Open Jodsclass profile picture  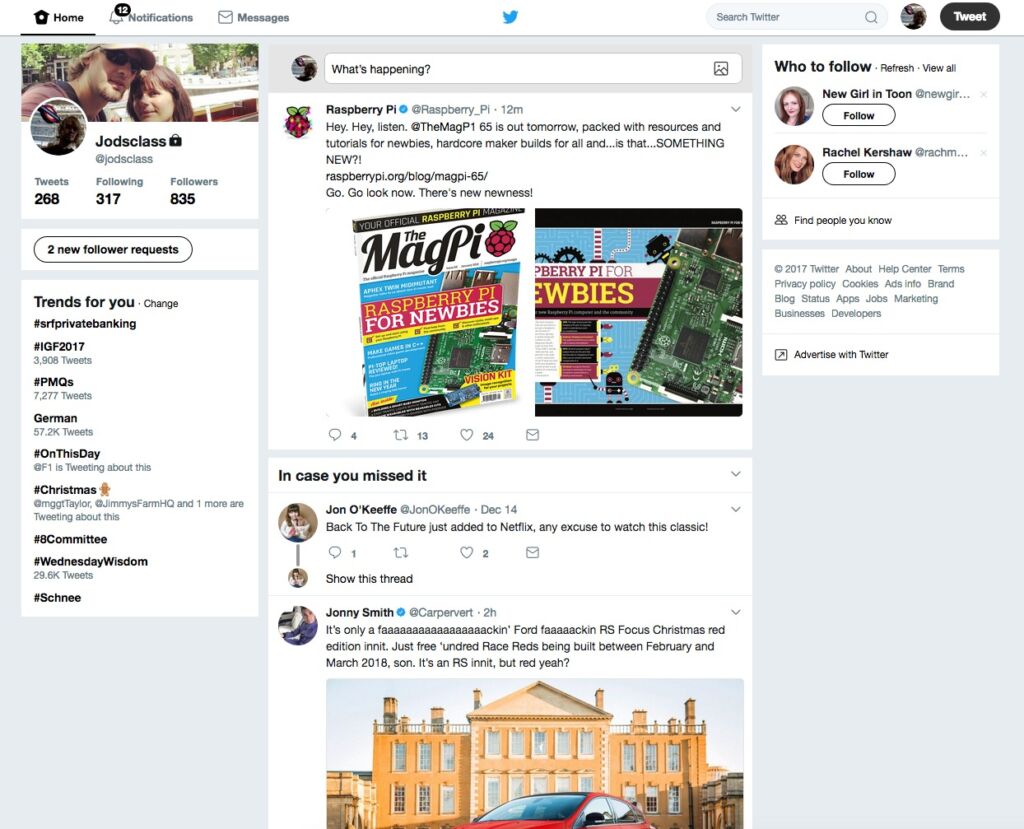point(59,127)
